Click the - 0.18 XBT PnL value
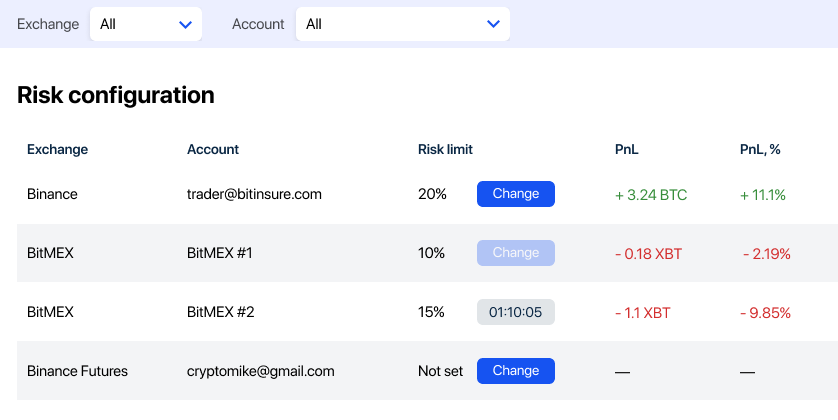Image resolution: width=838 pixels, height=420 pixels. [648, 254]
